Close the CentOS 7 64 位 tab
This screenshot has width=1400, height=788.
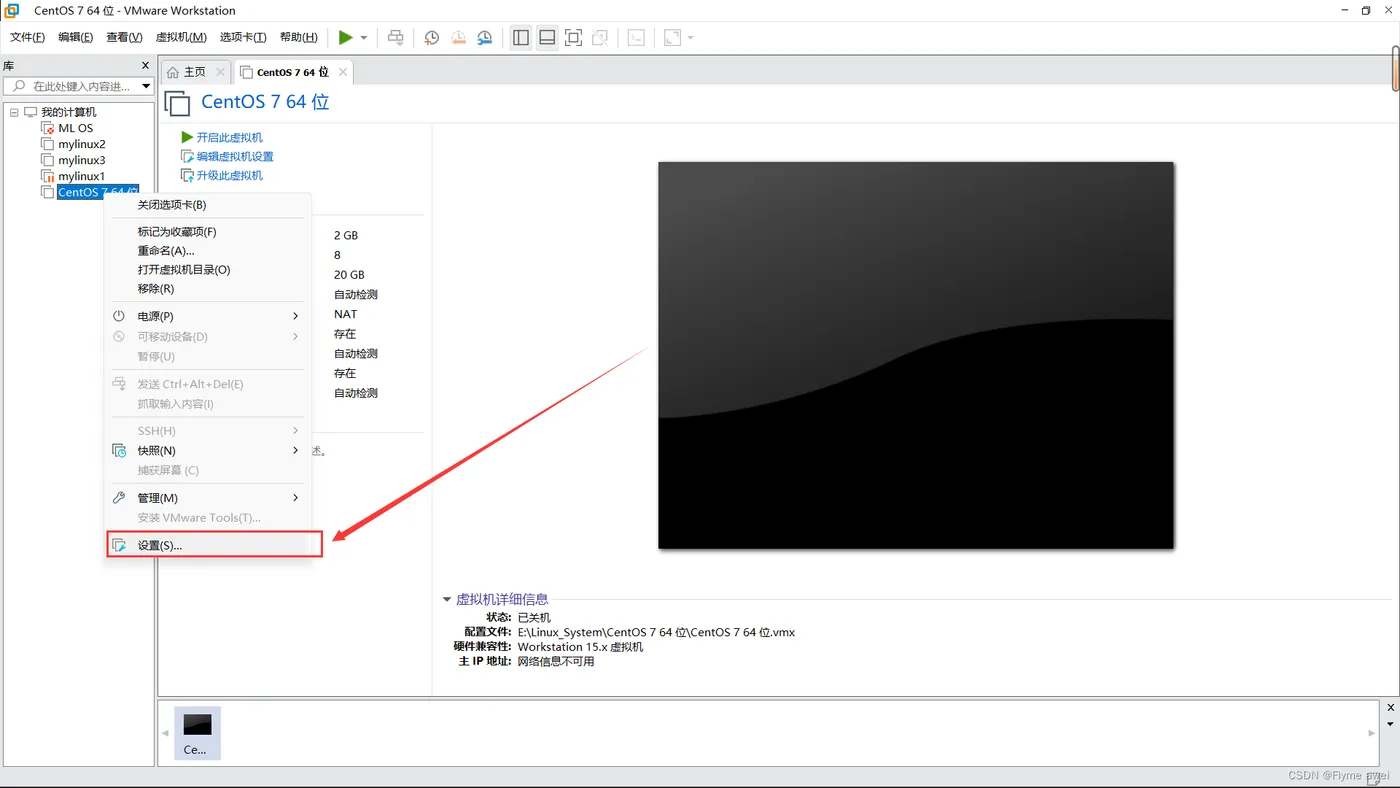[x=343, y=72]
